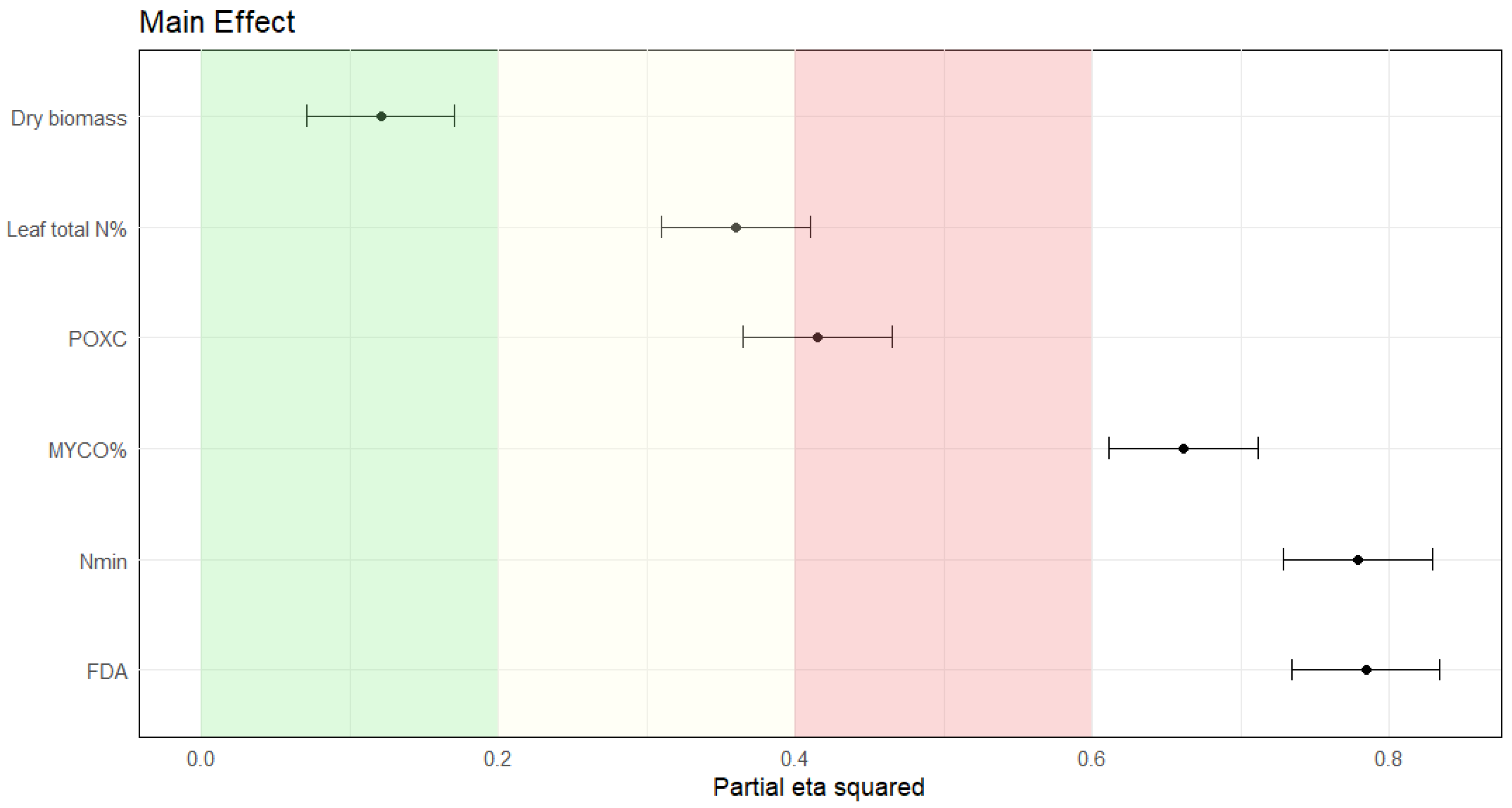Click the 0.6 x-axis tick label

point(1092,759)
